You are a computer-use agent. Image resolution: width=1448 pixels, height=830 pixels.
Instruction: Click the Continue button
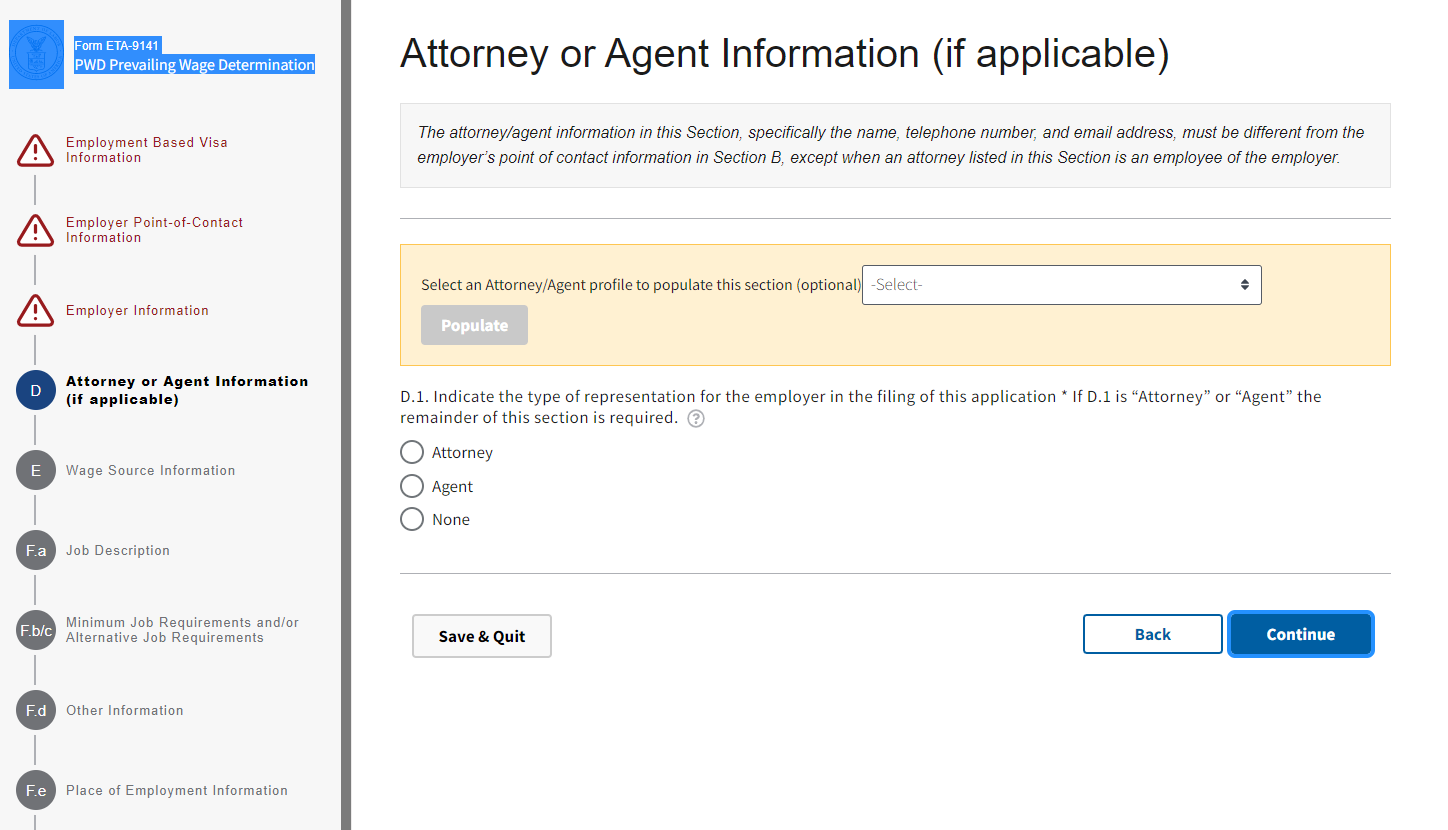coord(1300,634)
